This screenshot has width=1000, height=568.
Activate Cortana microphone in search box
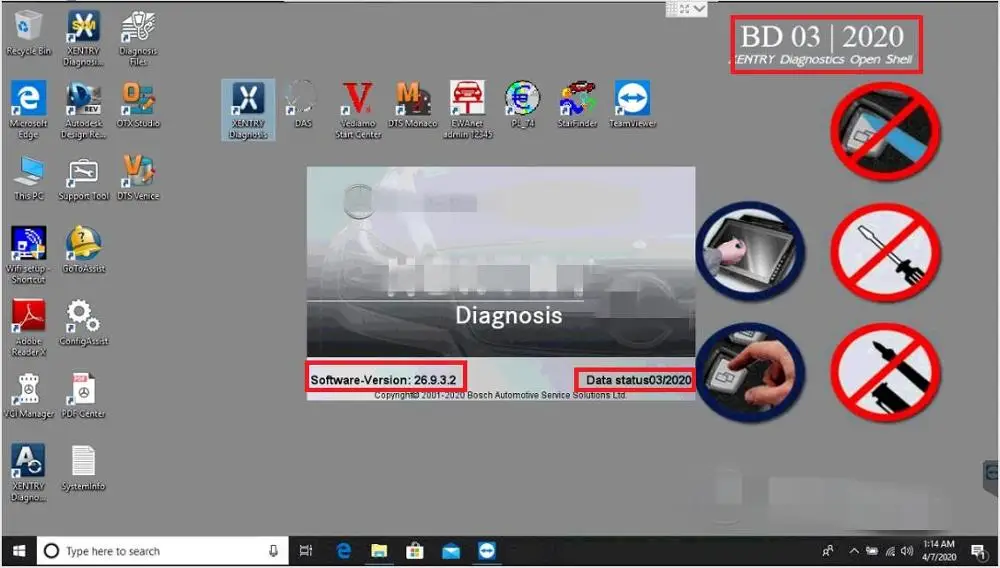tap(274, 551)
